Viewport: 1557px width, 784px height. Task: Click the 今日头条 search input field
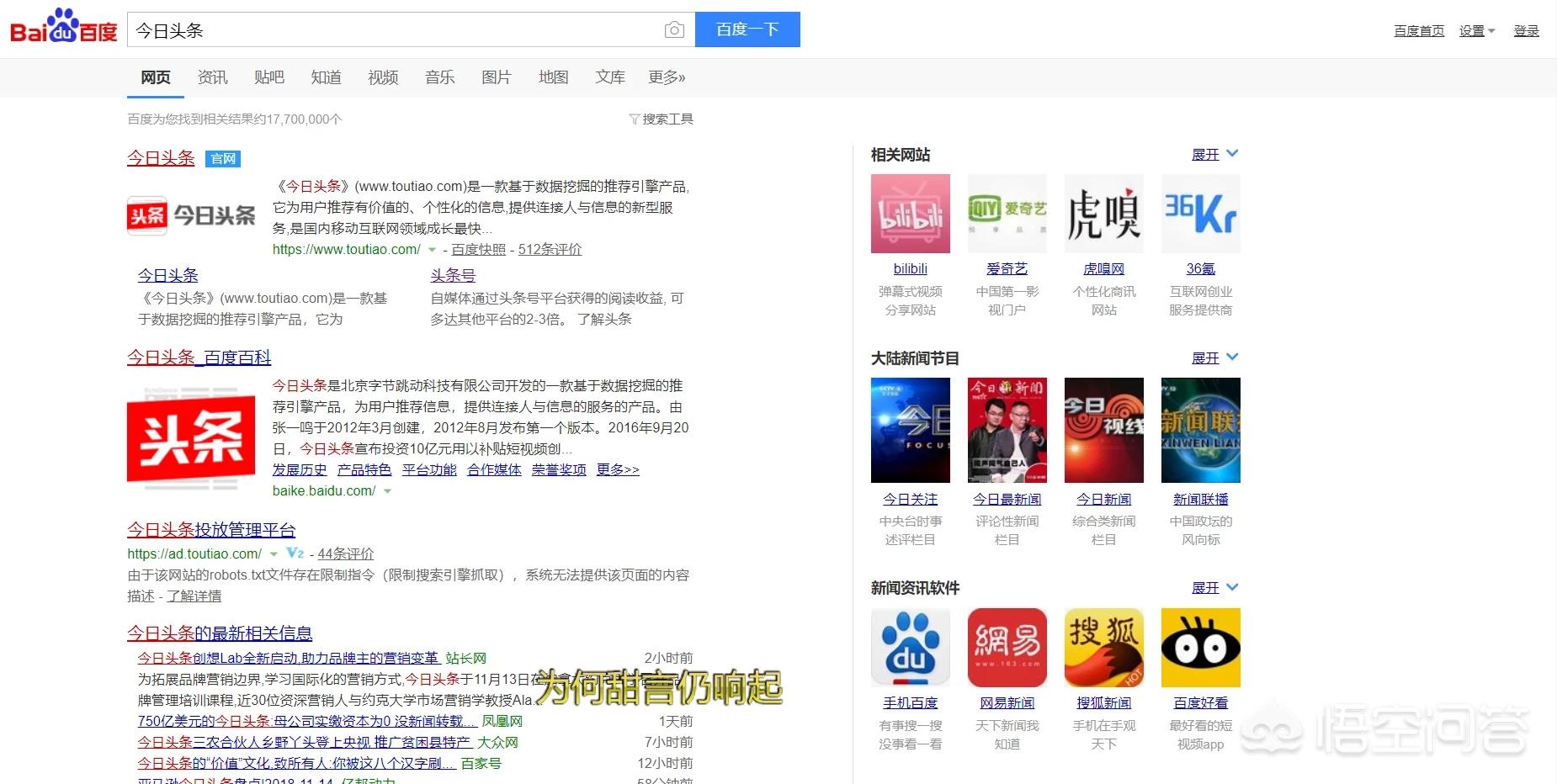click(396, 30)
